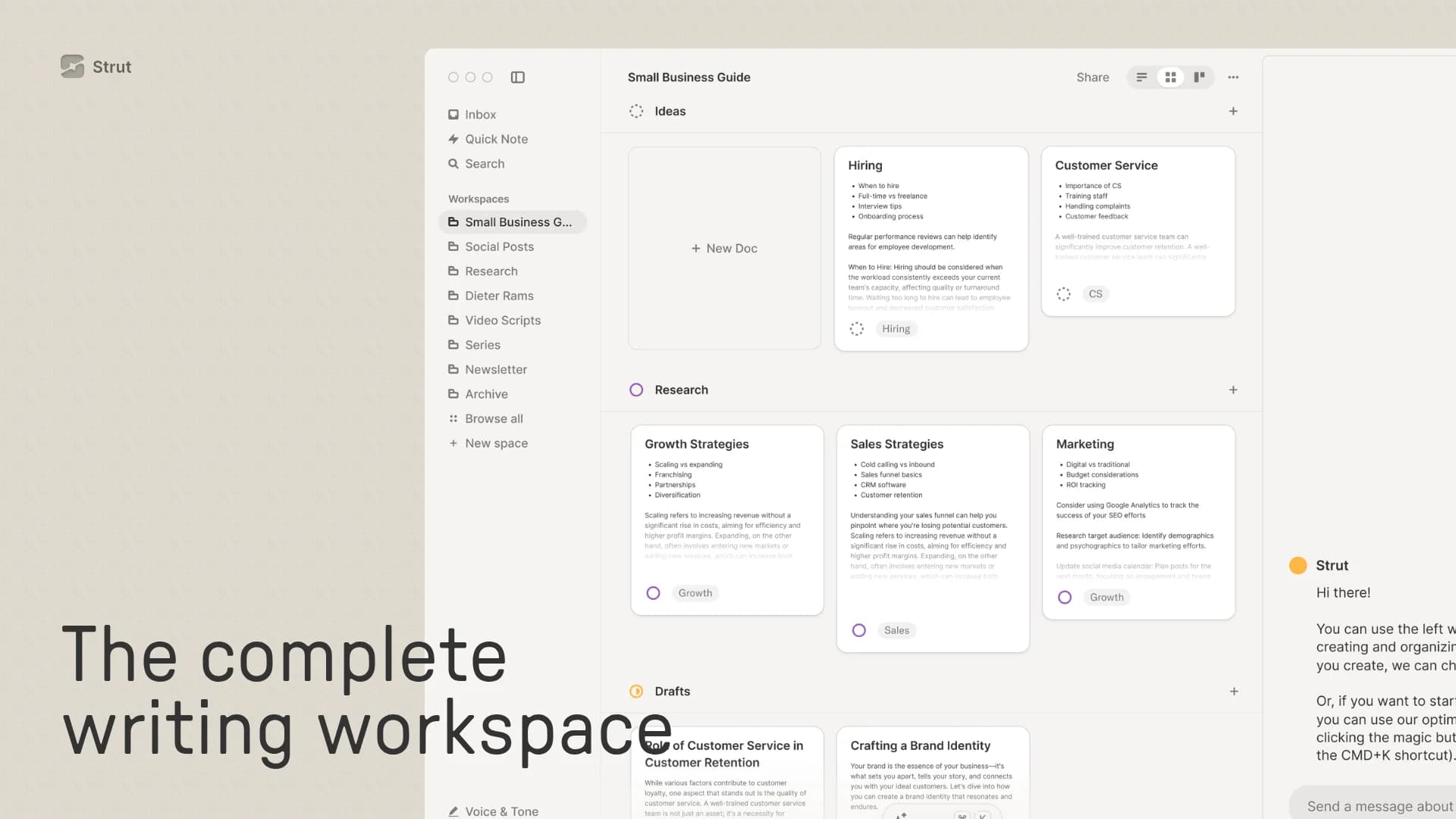Screen dimensions: 1456x819
Task: Toggle the sidebar panel icon
Action: pos(518,77)
